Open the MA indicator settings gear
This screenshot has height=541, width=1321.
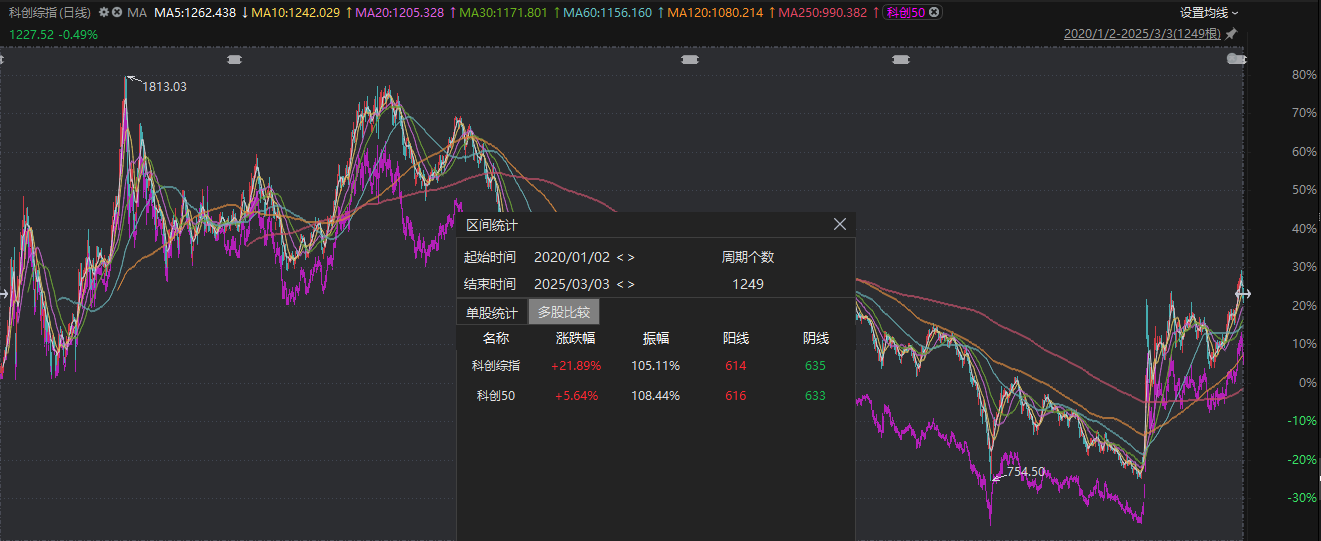pyautogui.click(x=104, y=13)
